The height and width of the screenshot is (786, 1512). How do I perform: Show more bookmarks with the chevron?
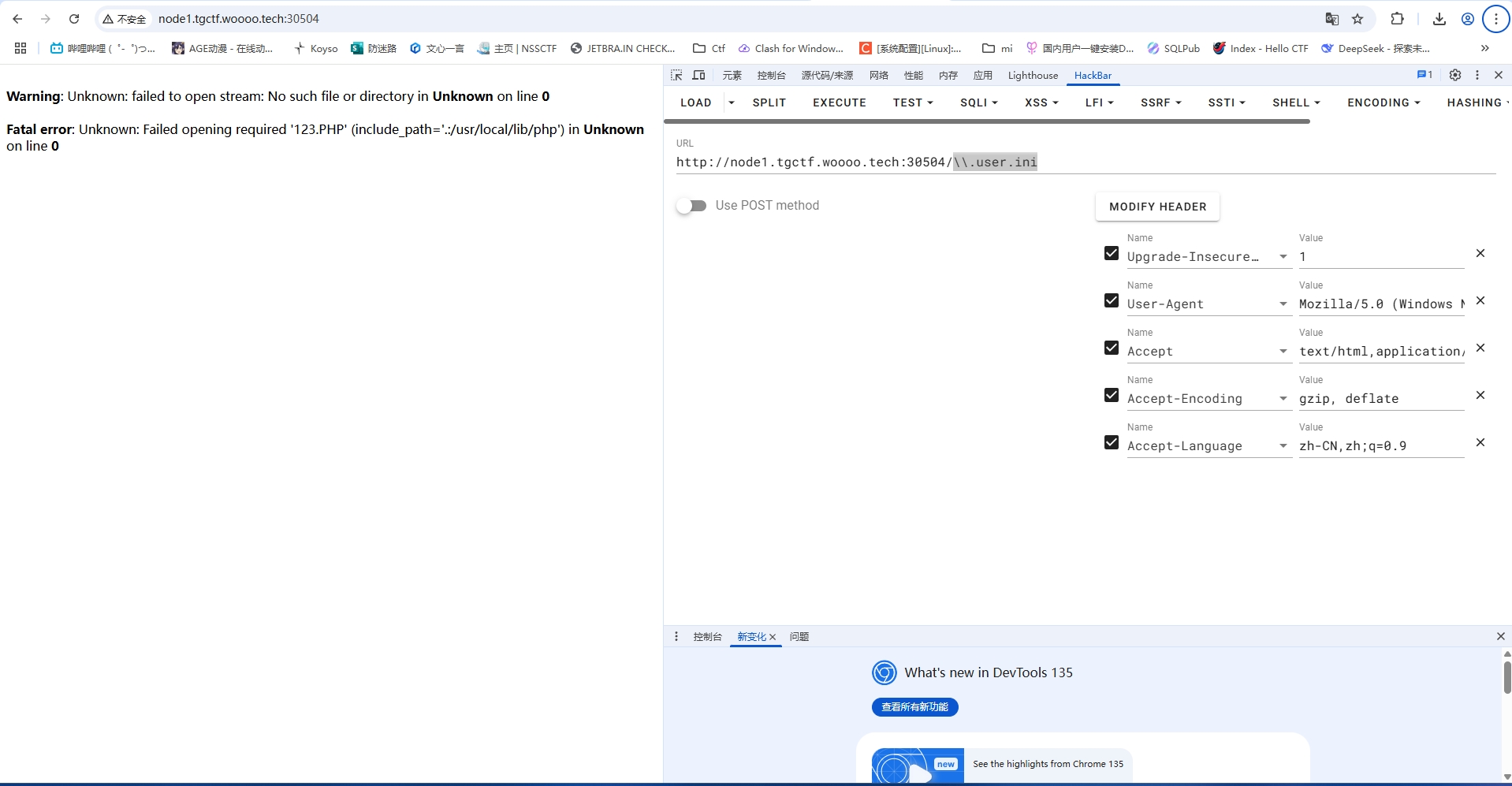1485,48
